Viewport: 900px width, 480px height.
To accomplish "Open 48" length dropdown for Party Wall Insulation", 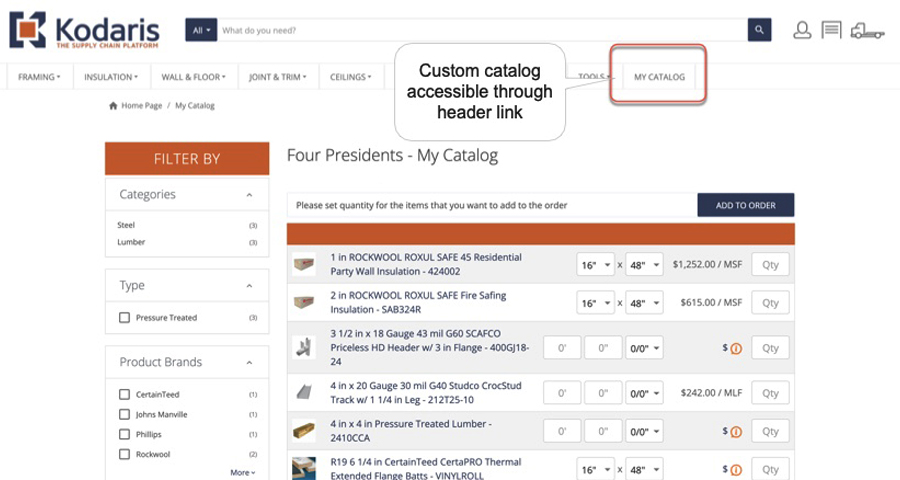I will tap(644, 265).
